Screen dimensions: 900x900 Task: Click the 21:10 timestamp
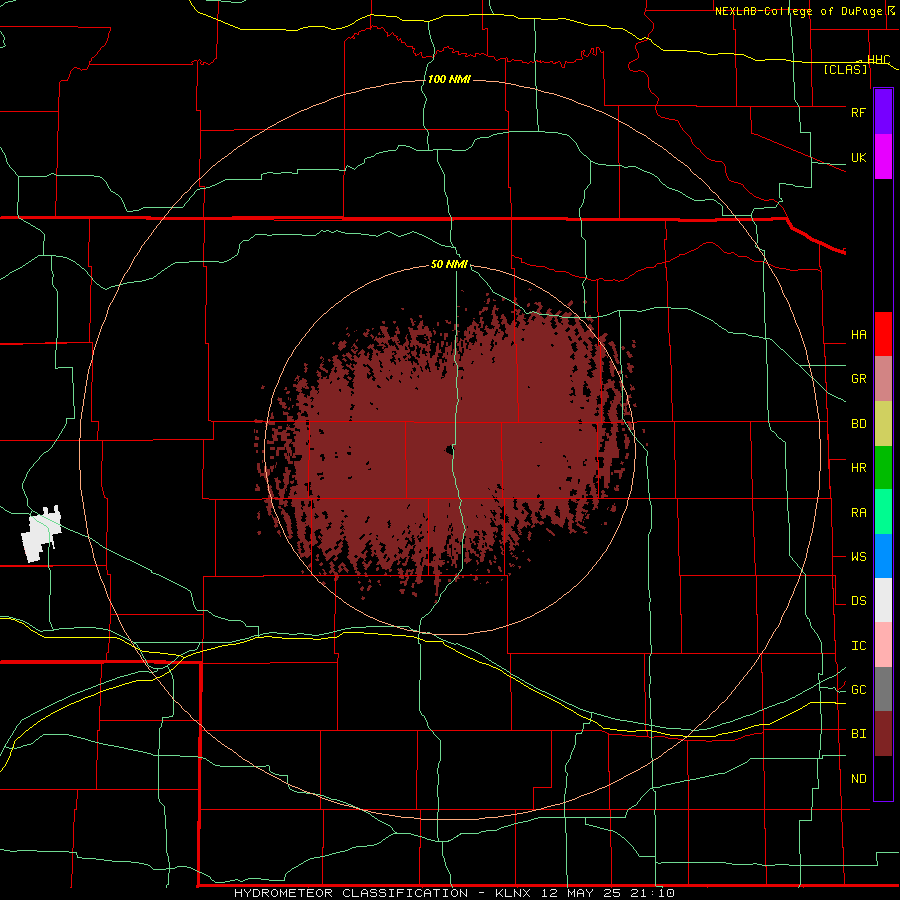pyautogui.click(x=651, y=893)
